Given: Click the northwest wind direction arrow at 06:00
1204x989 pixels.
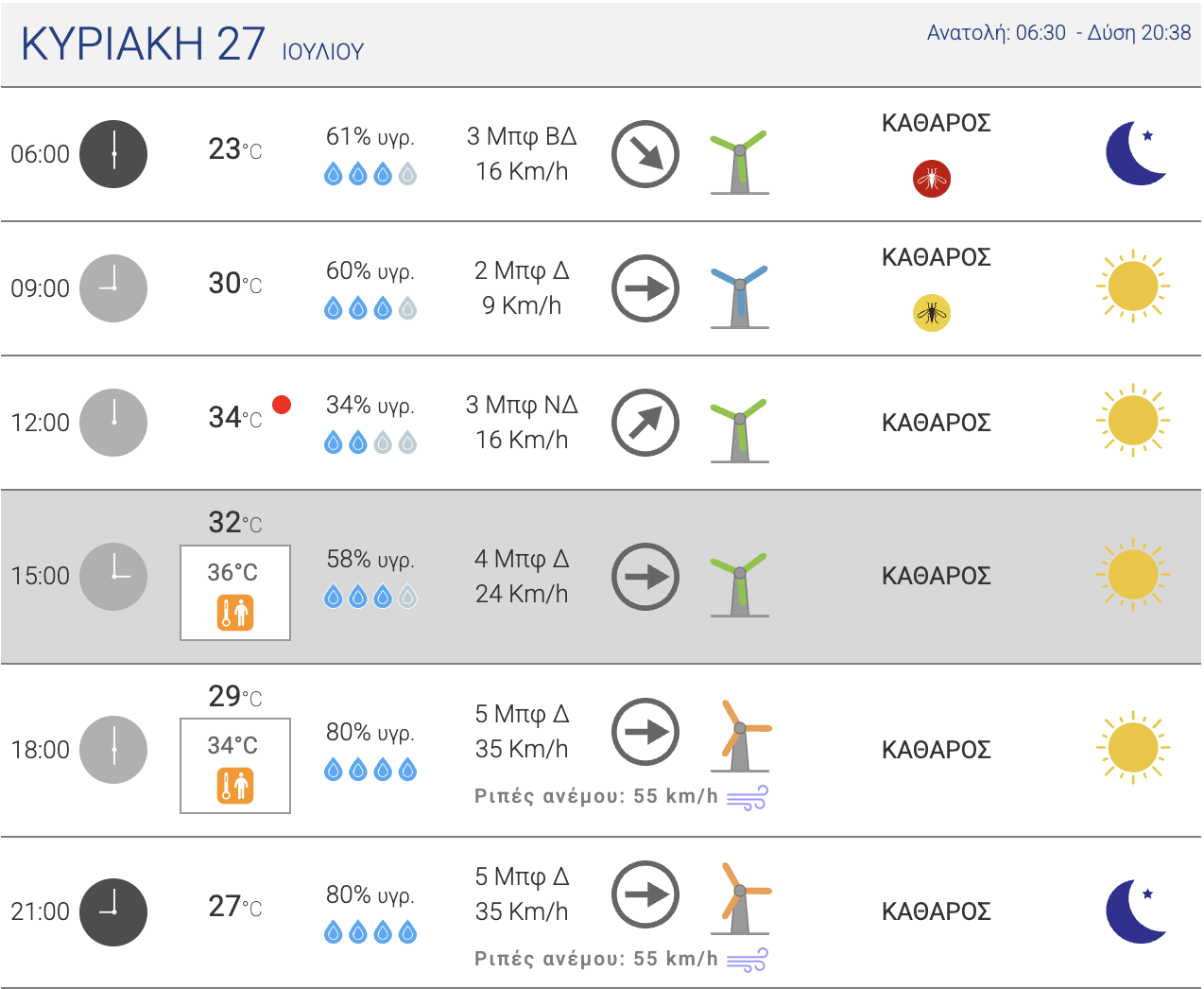Looking at the screenshot, I should (645, 154).
